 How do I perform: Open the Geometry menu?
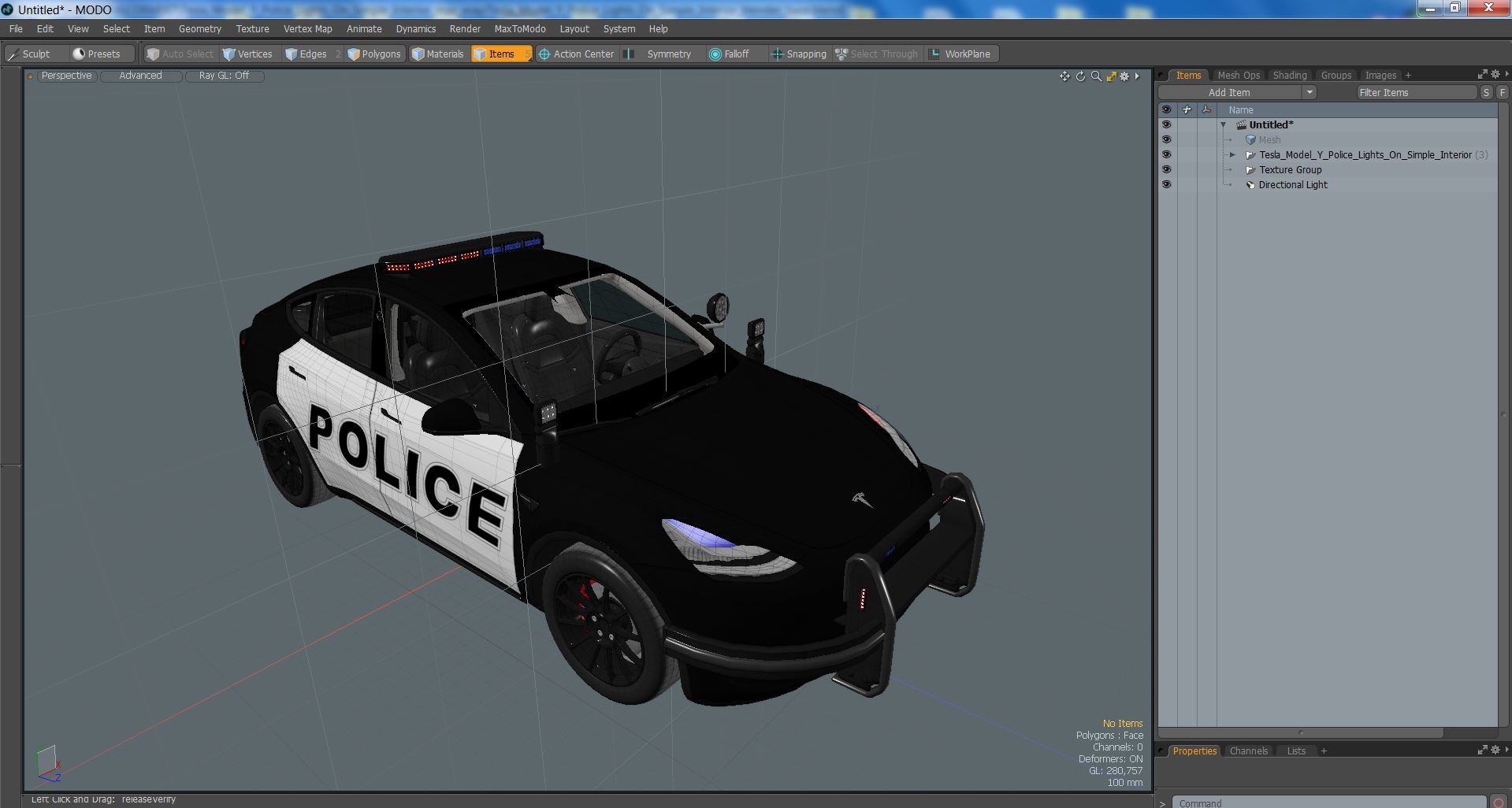[200, 28]
